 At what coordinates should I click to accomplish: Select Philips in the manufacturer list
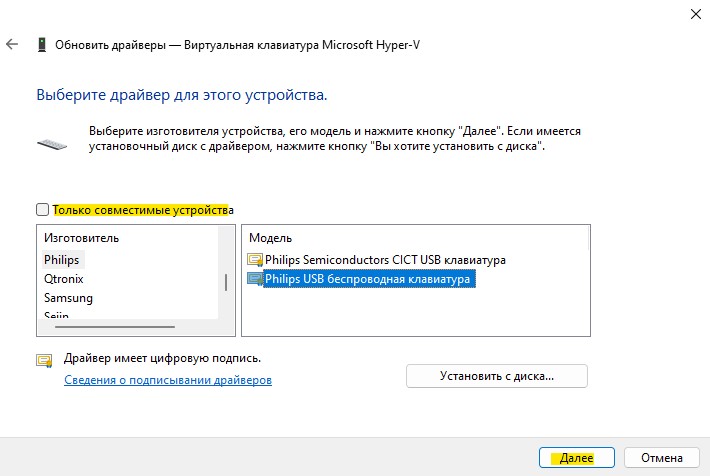click(62, 260)
